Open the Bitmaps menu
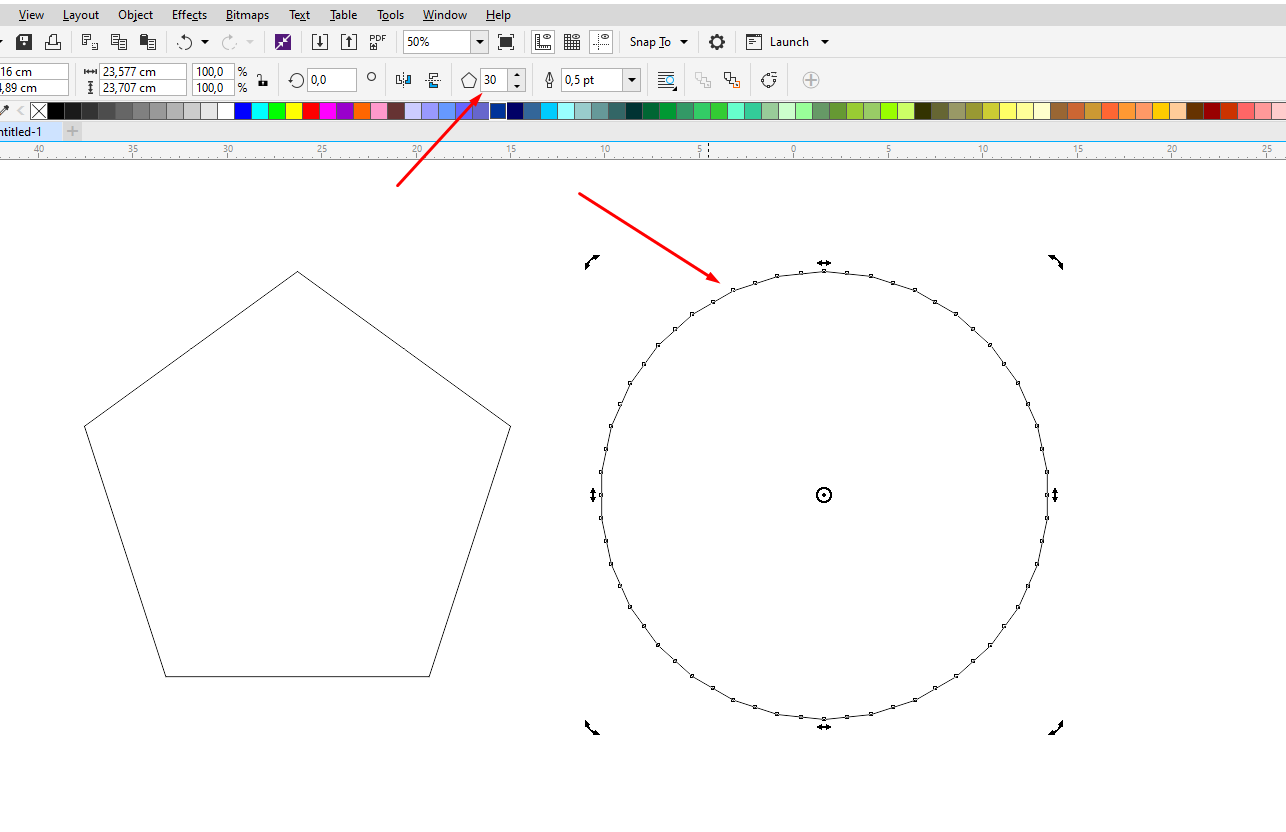Image resolution: width=1286 pixels, height=832 pixels. click(247, 15)
